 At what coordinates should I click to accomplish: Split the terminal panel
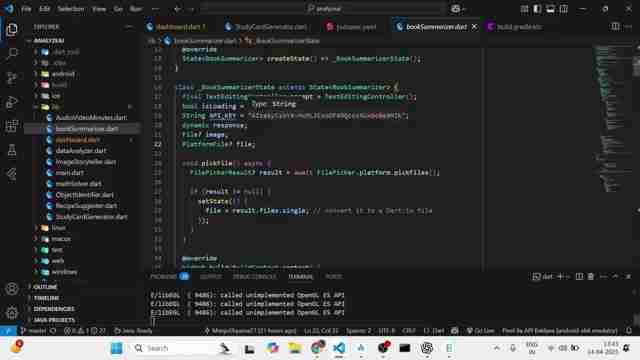[579, 276]
